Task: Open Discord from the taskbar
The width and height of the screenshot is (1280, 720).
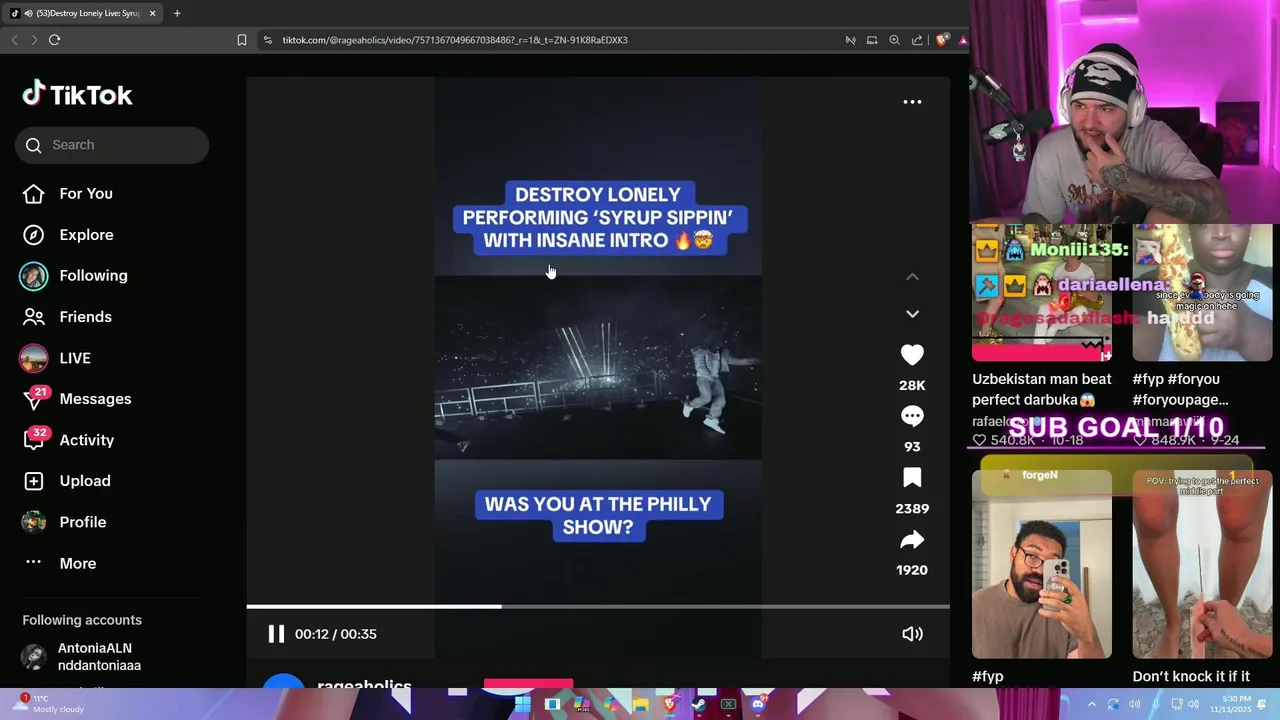Action: (x=758, y=704)
